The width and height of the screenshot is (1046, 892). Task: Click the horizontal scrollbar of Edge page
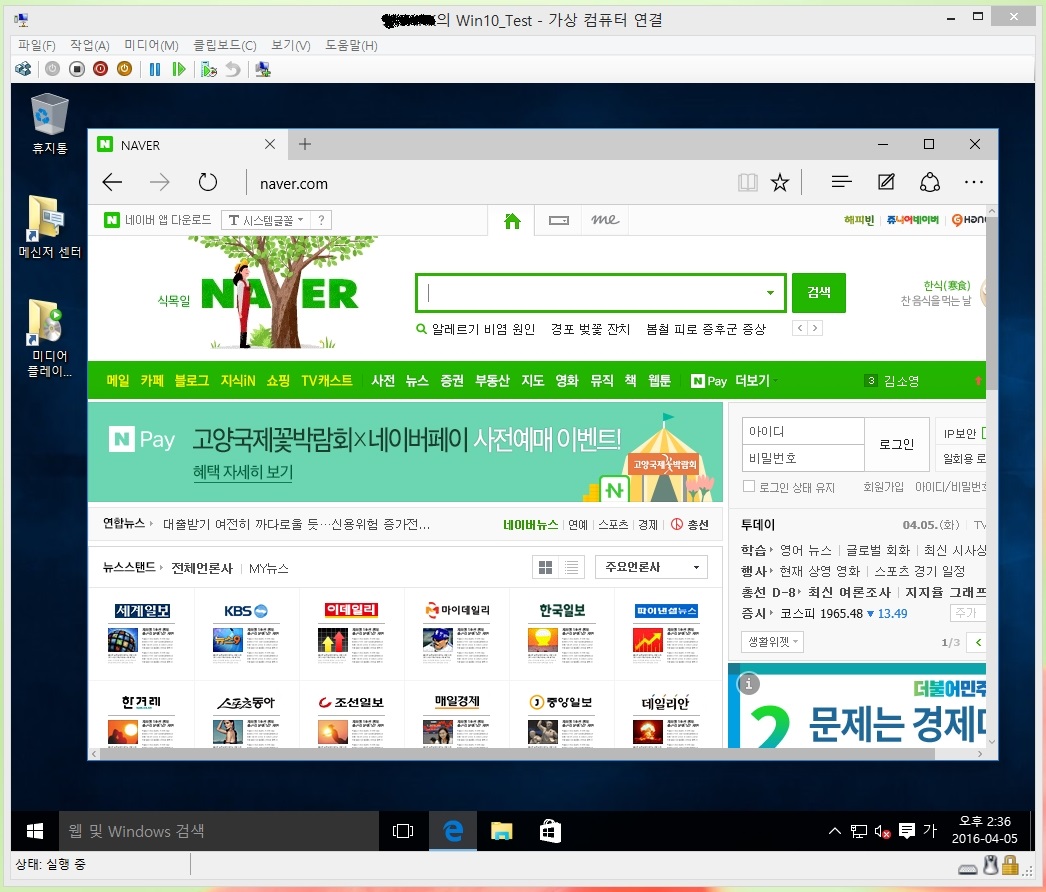[517, 753]
